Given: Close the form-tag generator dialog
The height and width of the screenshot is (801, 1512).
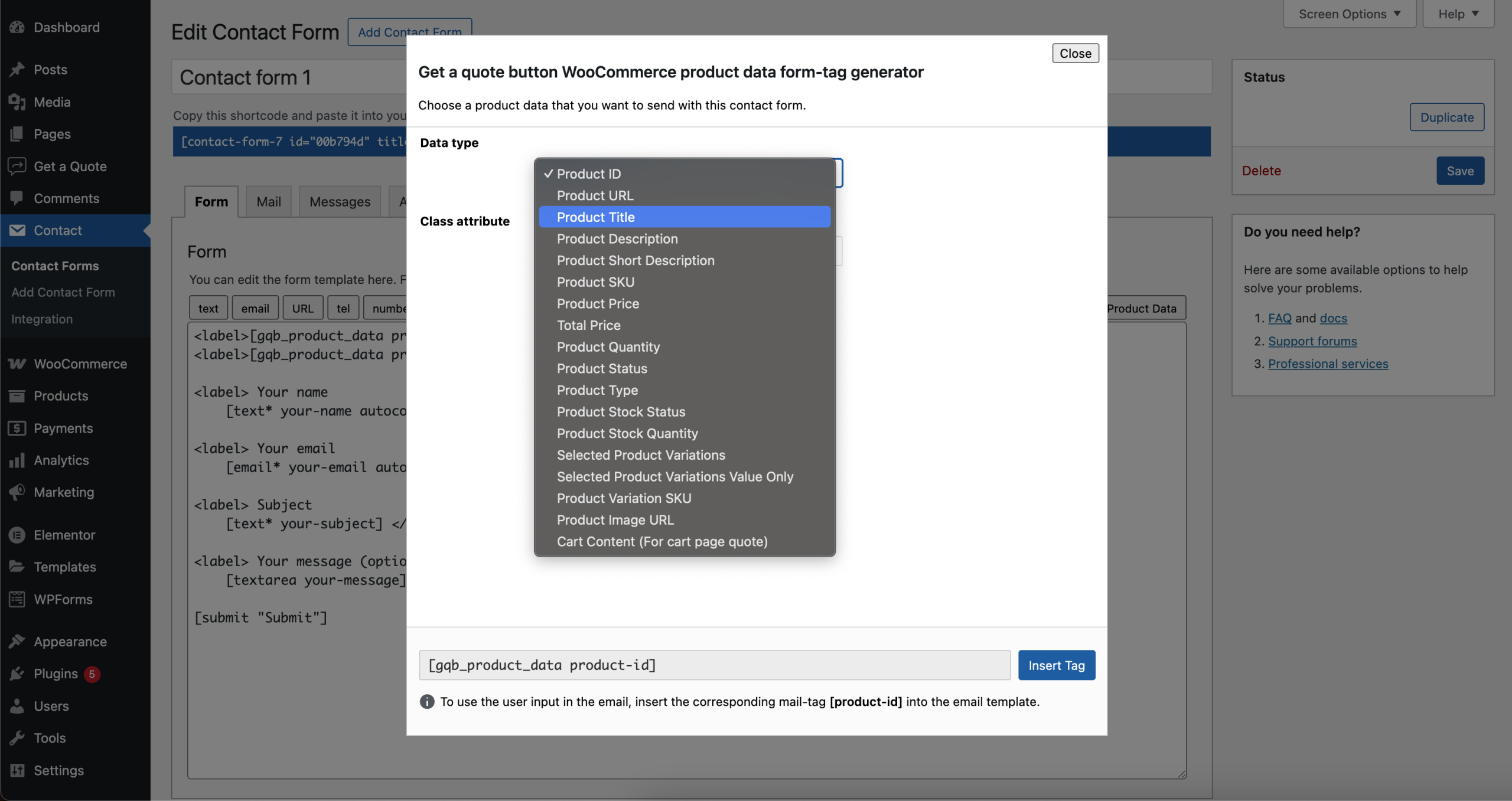Looking at the screenshot, I should coord(1075,53).
